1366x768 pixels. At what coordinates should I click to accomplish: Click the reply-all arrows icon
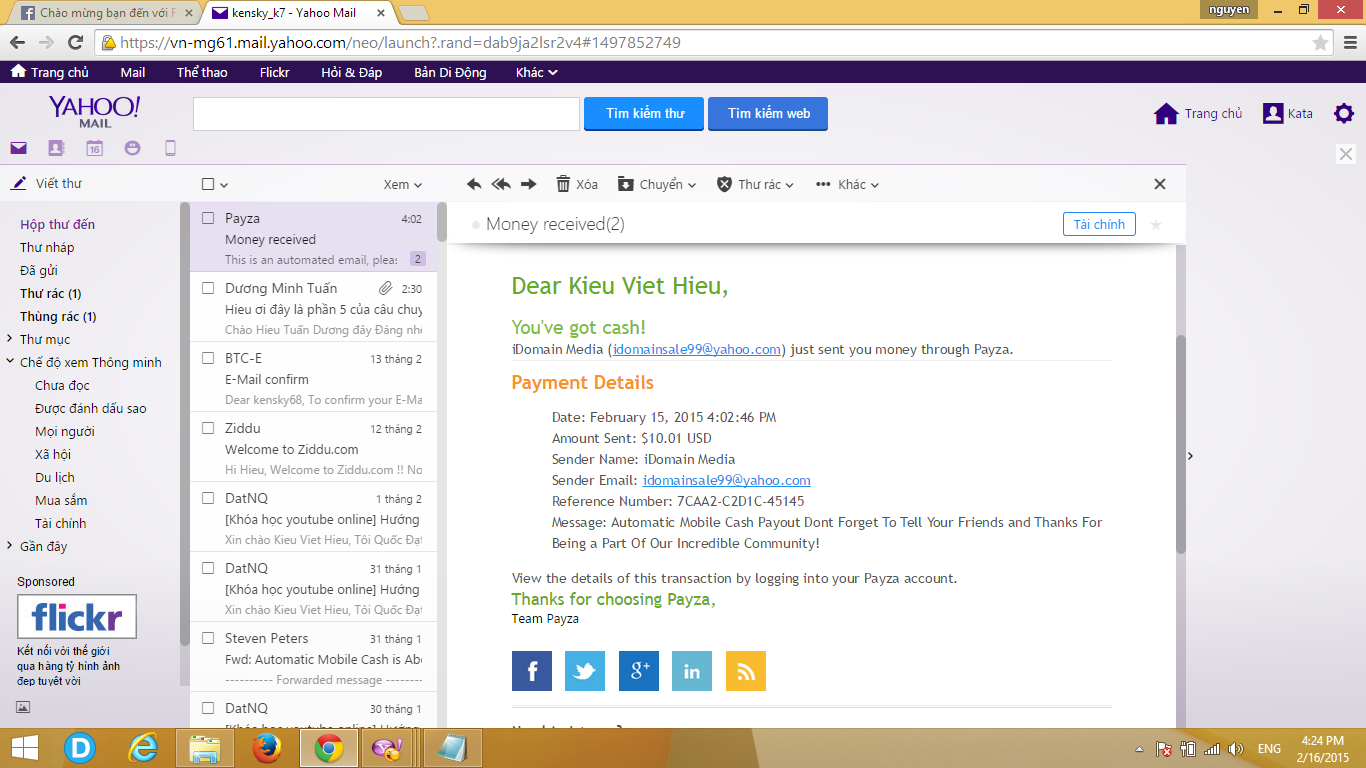[501, 184]
